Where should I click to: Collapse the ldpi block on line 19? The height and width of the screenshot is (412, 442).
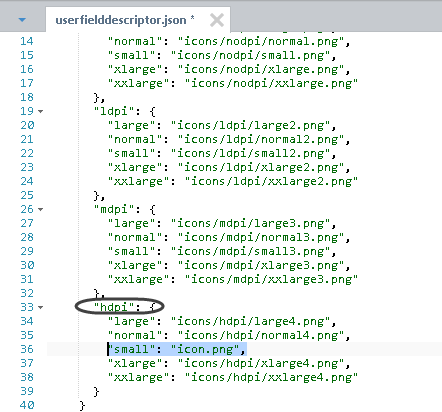[x=40, y=111]
